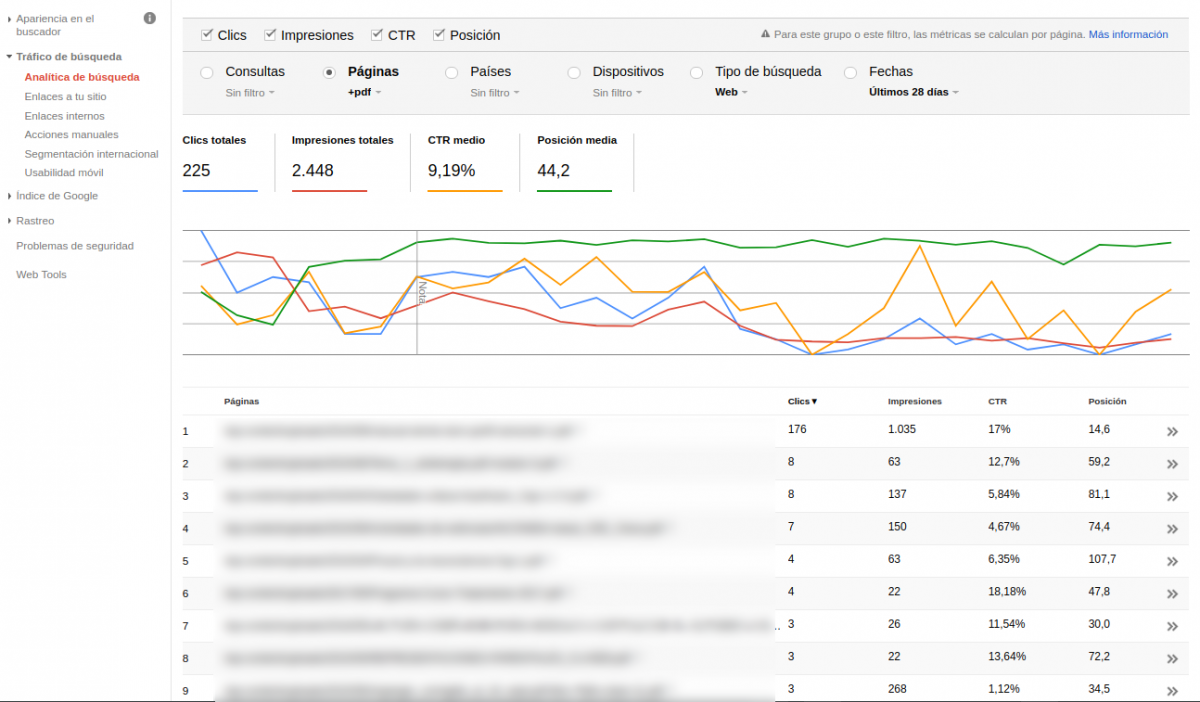Open Enlaces internos in sidebar
This screenshot has height=702, width=1200.
click(x=64, y=116)
